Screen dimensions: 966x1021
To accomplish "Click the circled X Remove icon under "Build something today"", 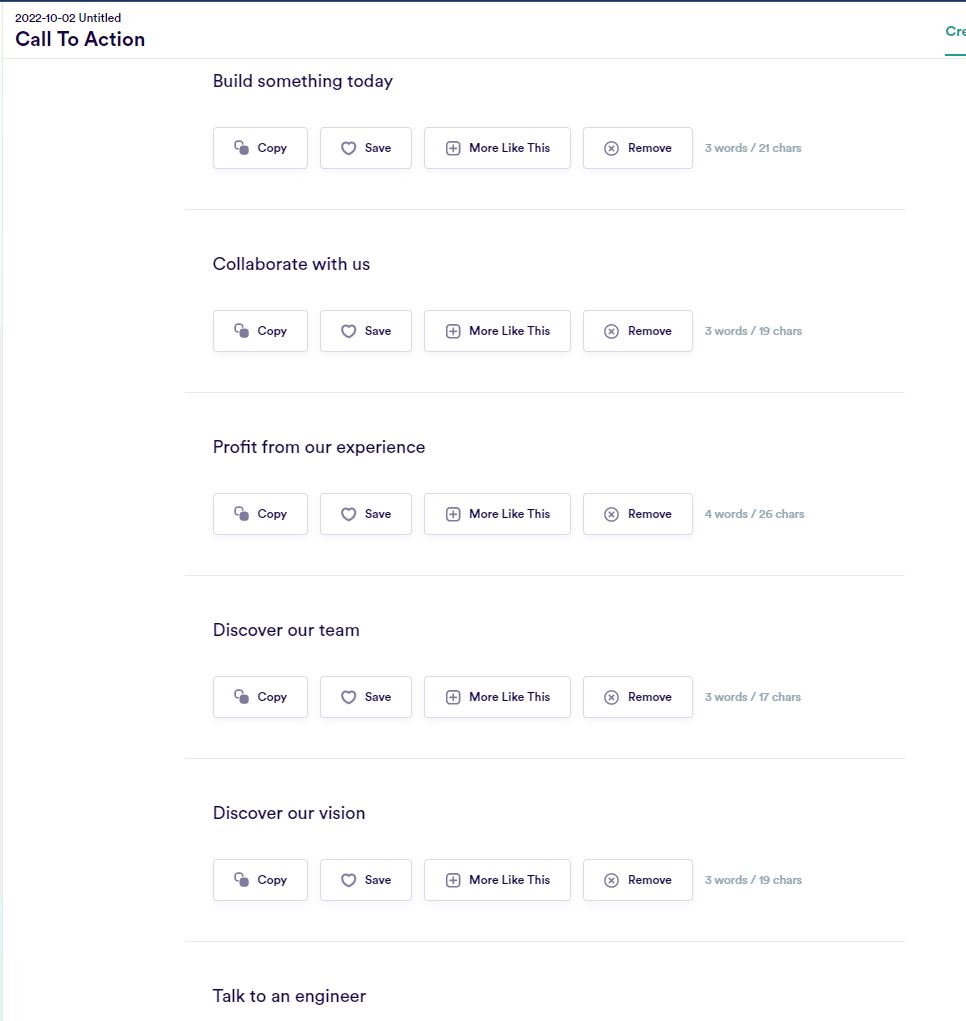I will tap(611, 147).
